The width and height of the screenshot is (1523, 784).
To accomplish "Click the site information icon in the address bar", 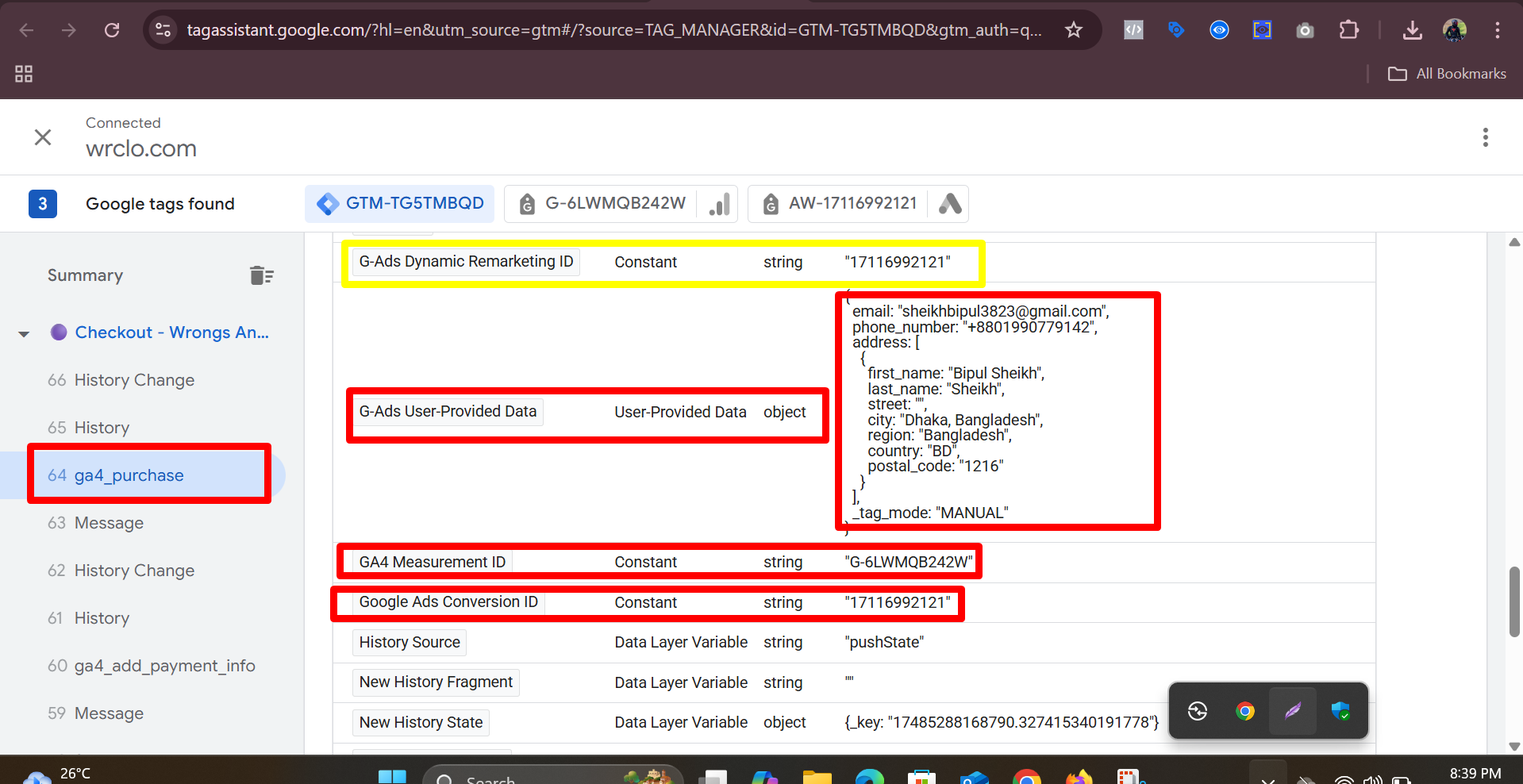I will click(163, 30).
